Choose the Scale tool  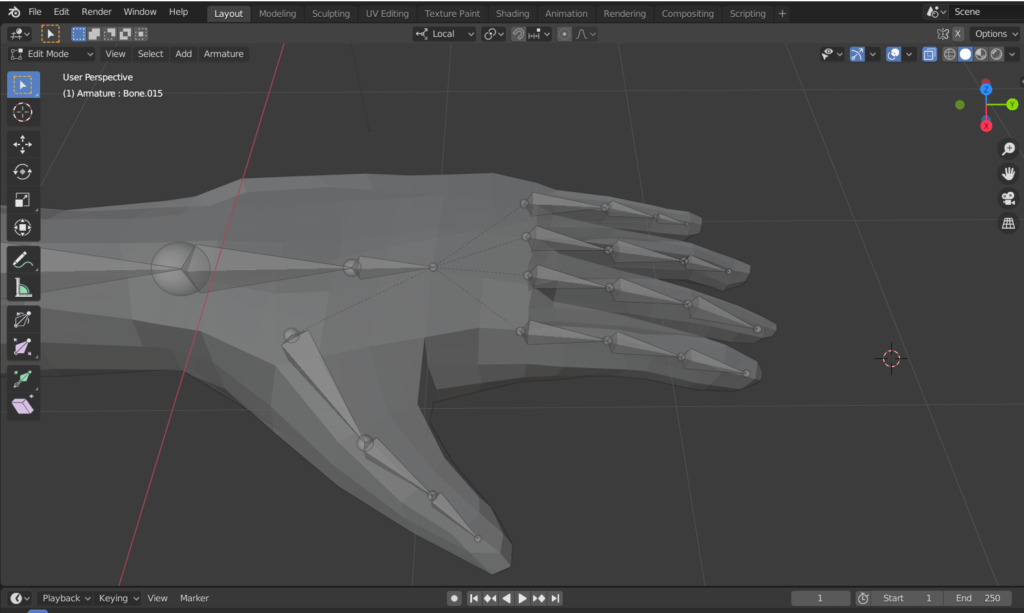[x=23, y=200]
